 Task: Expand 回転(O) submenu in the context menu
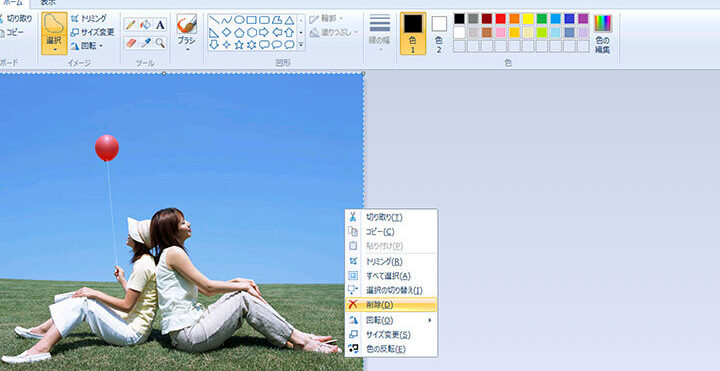[x=391, y=320]
